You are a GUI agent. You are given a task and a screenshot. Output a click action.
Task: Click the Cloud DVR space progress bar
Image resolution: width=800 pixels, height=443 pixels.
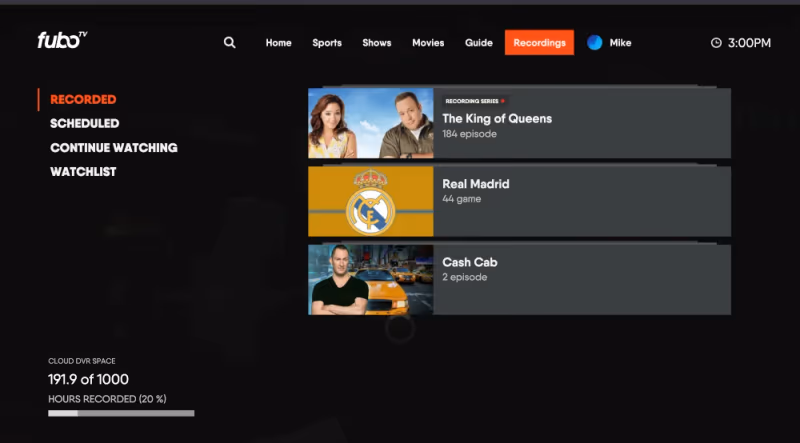pos(121,413)
